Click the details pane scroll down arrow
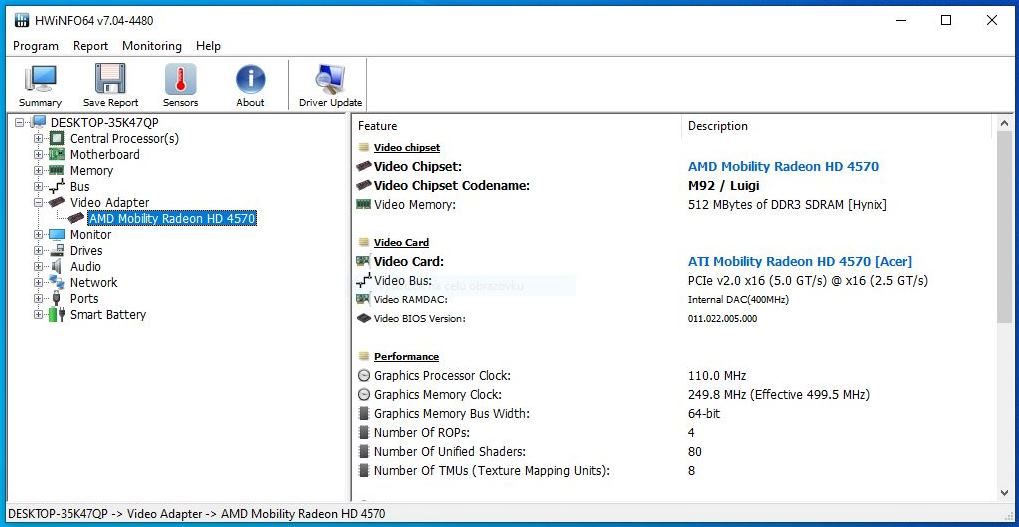The image size is (1019, 527). (x=1005, y=493)
